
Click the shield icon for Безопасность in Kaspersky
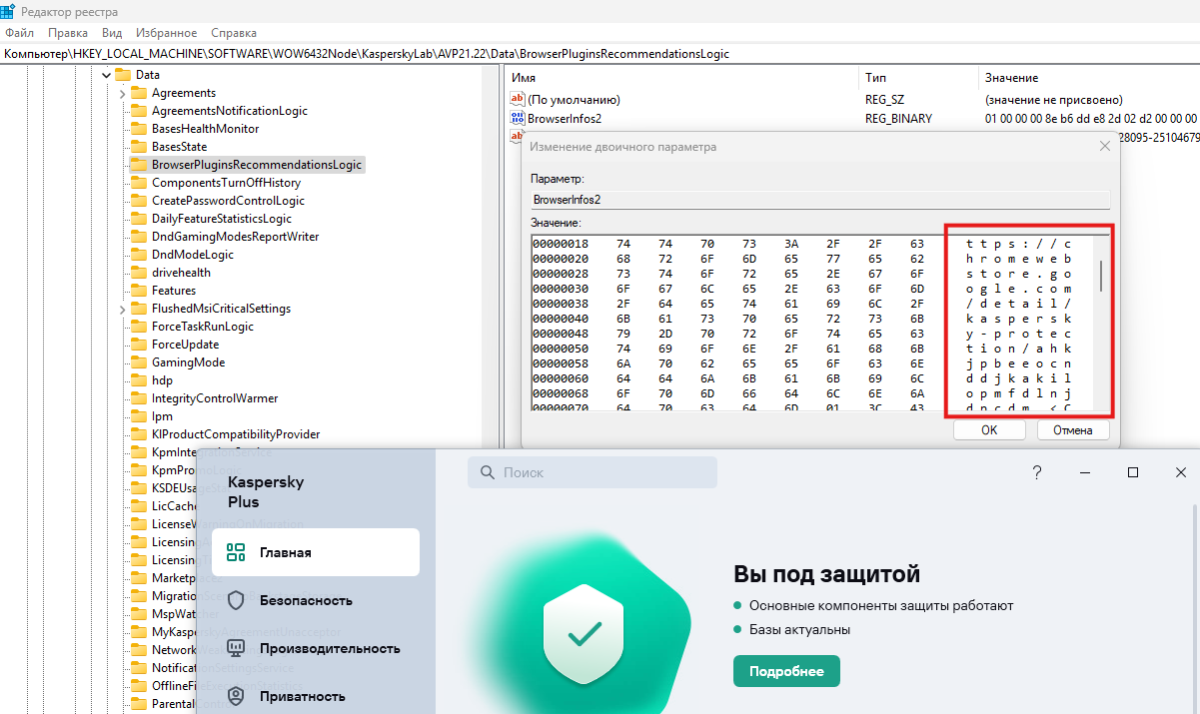[x=236, y=601]
